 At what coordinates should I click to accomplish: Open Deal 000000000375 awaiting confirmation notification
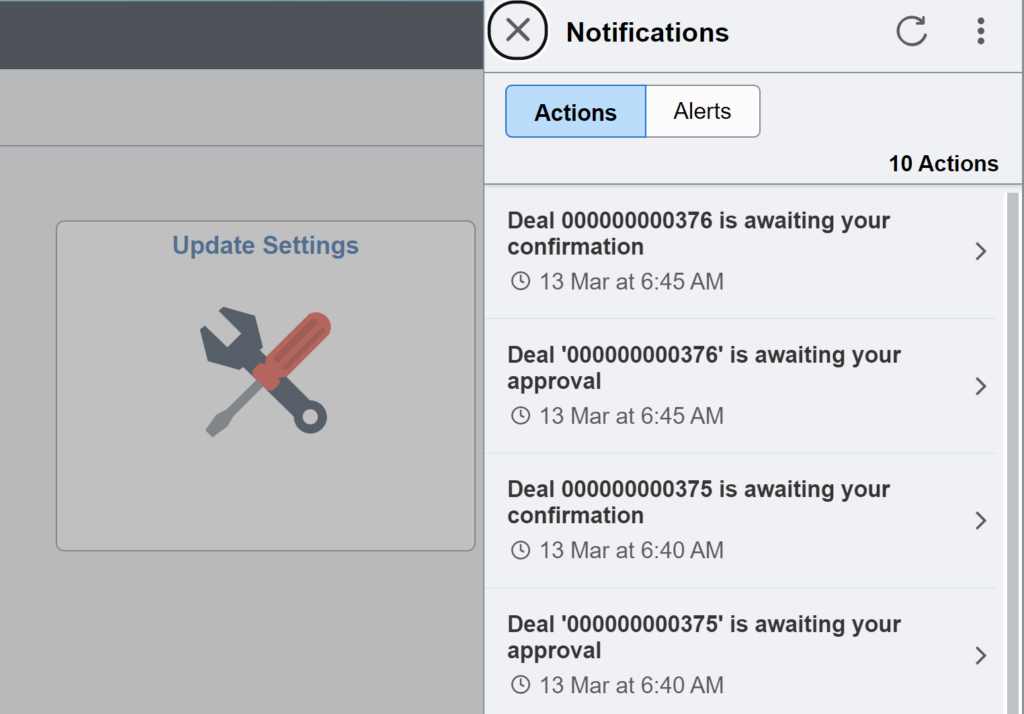coord(698,502)
